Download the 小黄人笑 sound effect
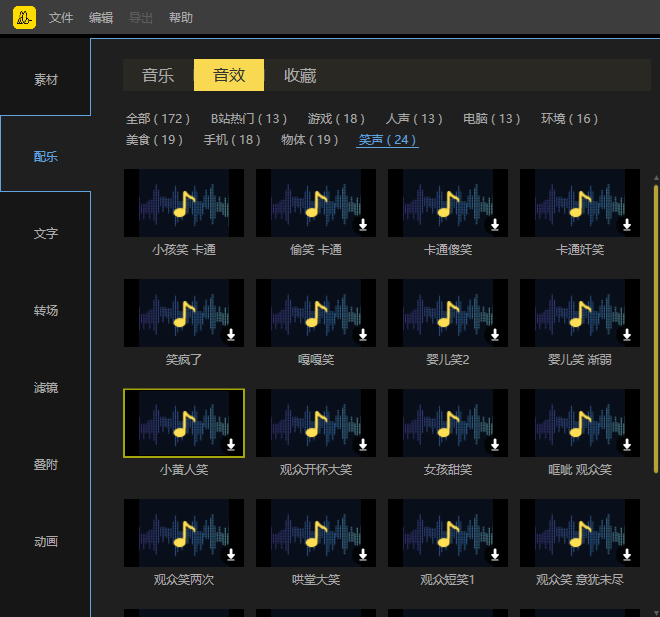 [x=231, y=445]
